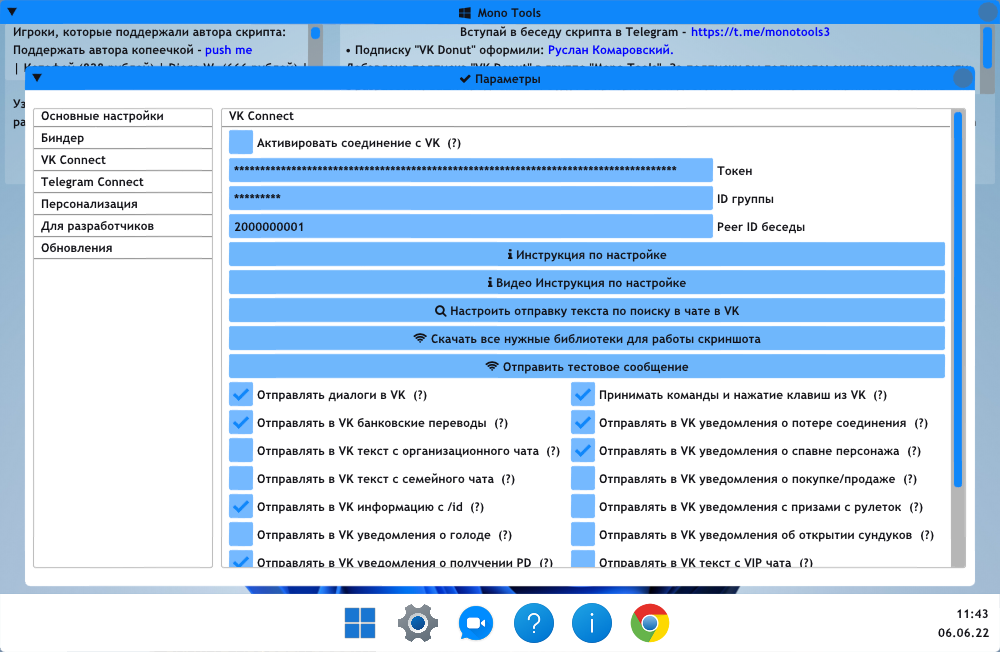Screen dimensions: 1000x652
Task: Check Отправлять в VK уведомления о голоде
Action: tap(241, 535)
